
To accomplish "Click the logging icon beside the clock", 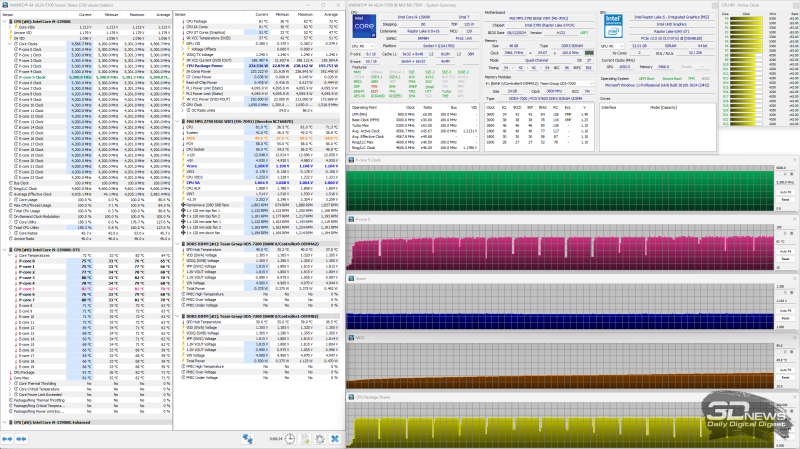I will pos(304,438).
